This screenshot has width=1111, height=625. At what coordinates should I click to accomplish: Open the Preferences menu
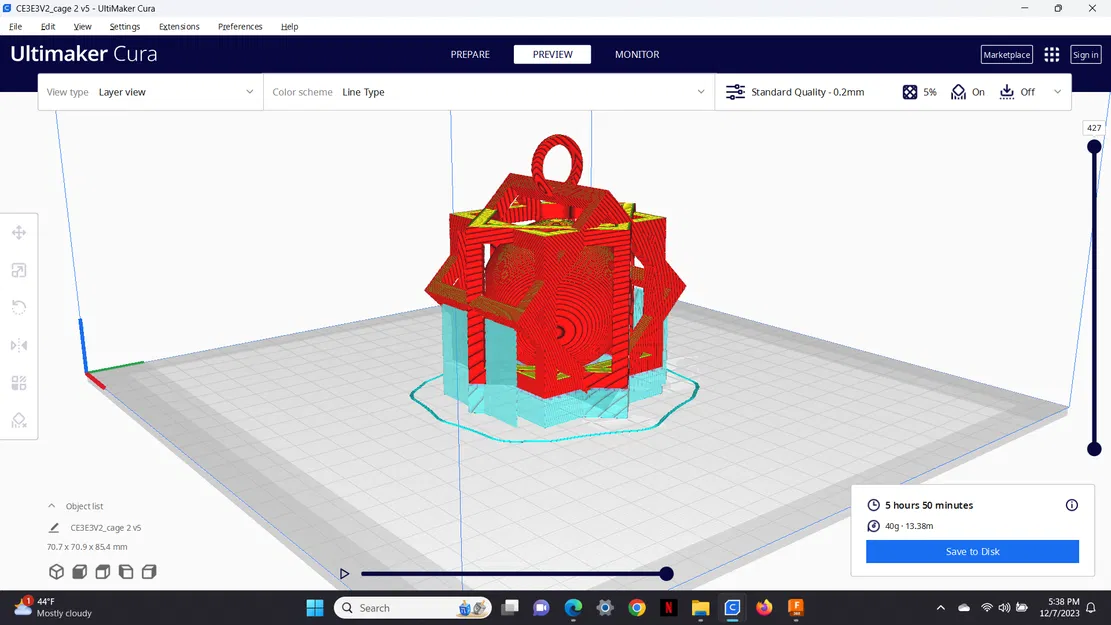(240, 26)
